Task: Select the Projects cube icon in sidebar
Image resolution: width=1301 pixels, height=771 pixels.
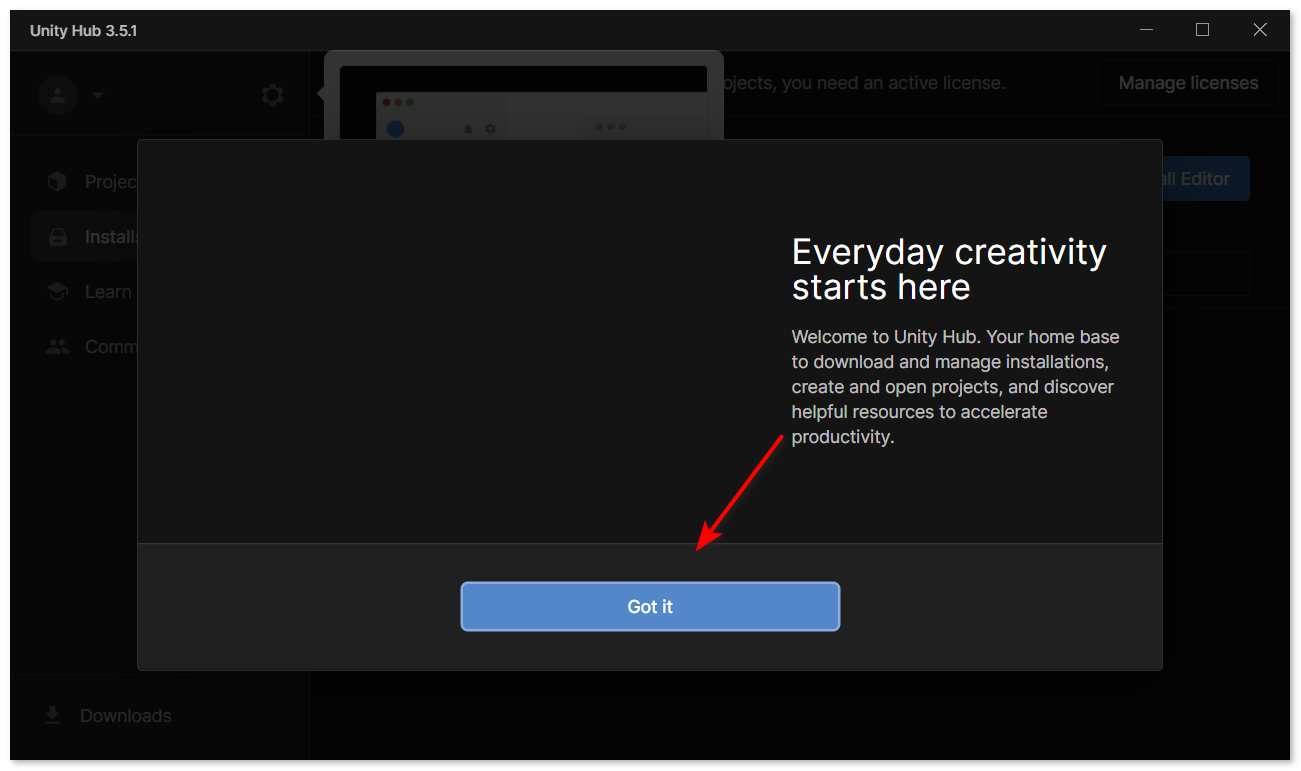Action: (58, 181)
